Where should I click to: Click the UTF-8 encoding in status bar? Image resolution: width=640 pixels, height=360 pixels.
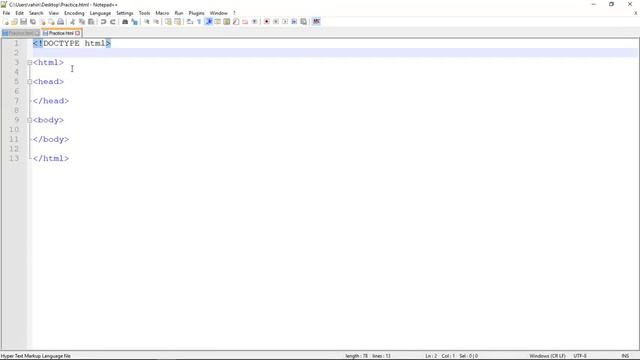click(x=580, y=356)
